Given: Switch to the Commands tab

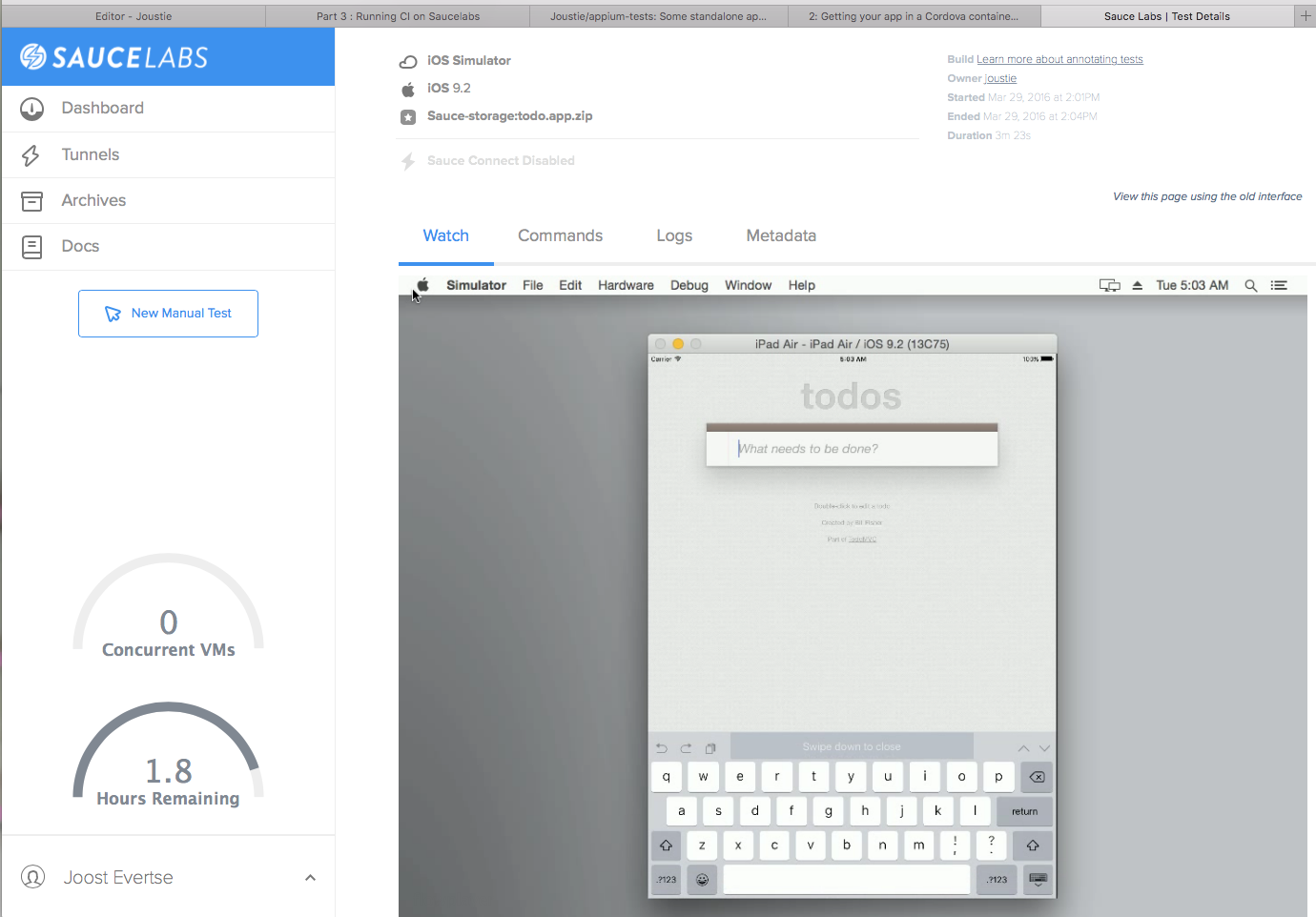Looking at the screenshot, I should [x=560, y=235].
